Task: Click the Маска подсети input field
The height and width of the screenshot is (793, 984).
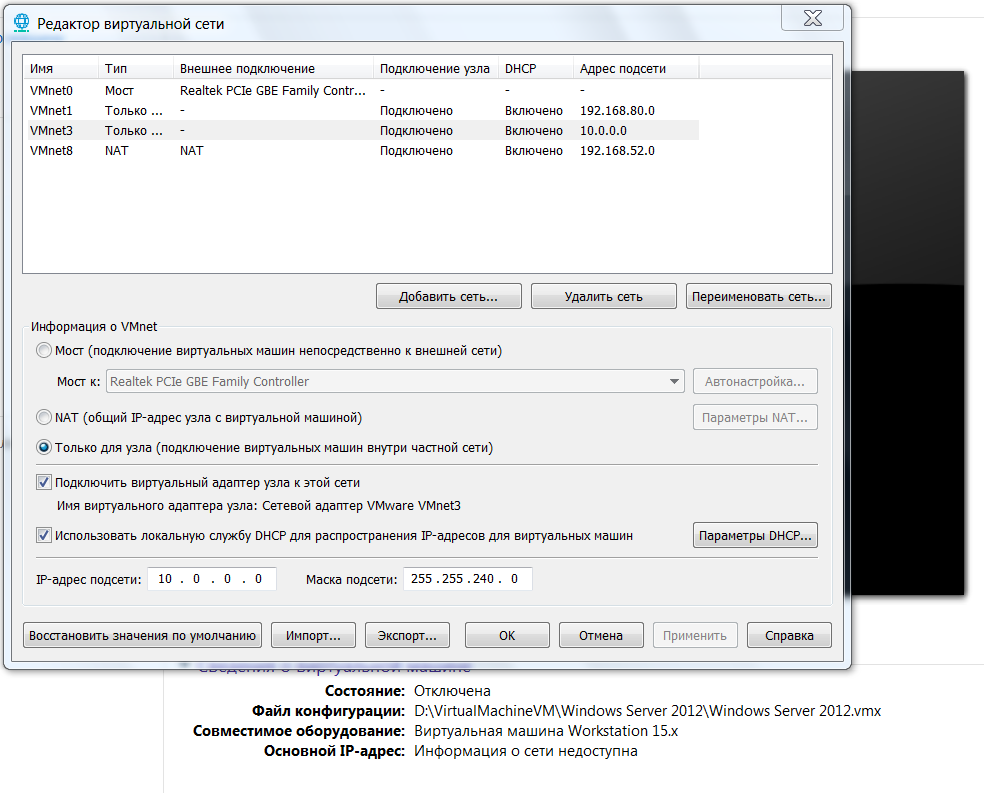Action: pos(468,579)
